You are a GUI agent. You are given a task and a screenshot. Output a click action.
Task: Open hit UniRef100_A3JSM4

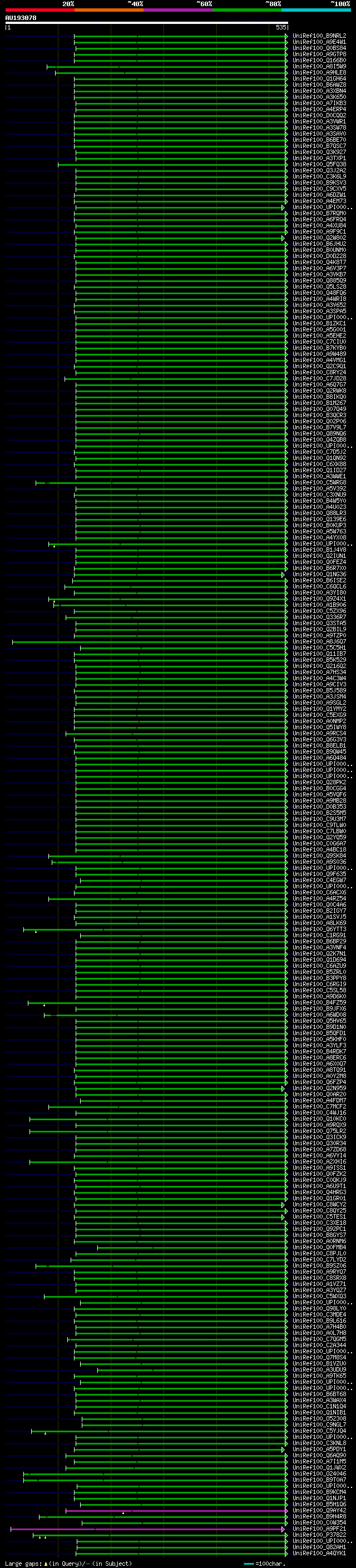319,697
